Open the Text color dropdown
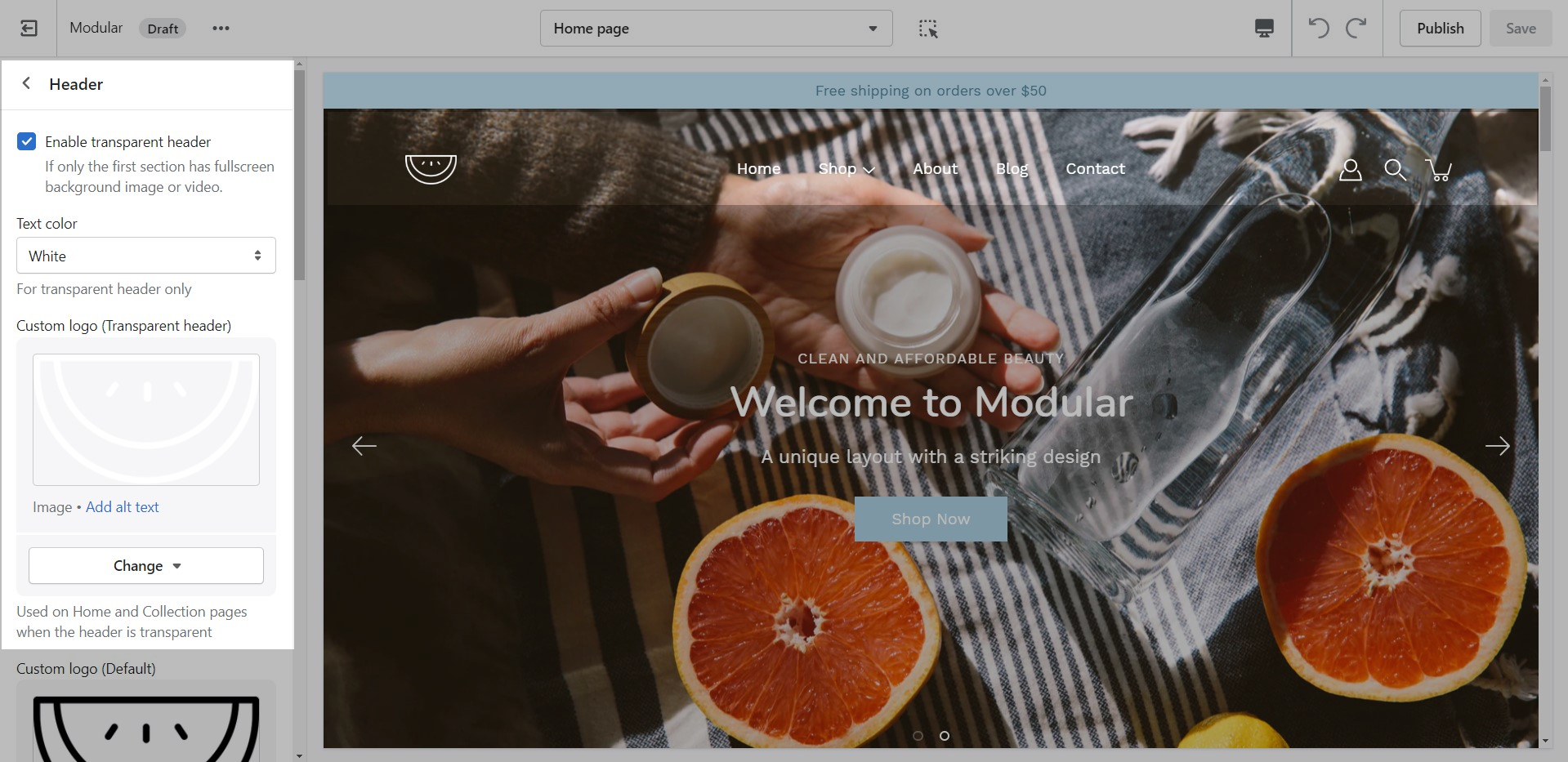The height and width of the screenshot is (762, 1568). tap(146, 256)
